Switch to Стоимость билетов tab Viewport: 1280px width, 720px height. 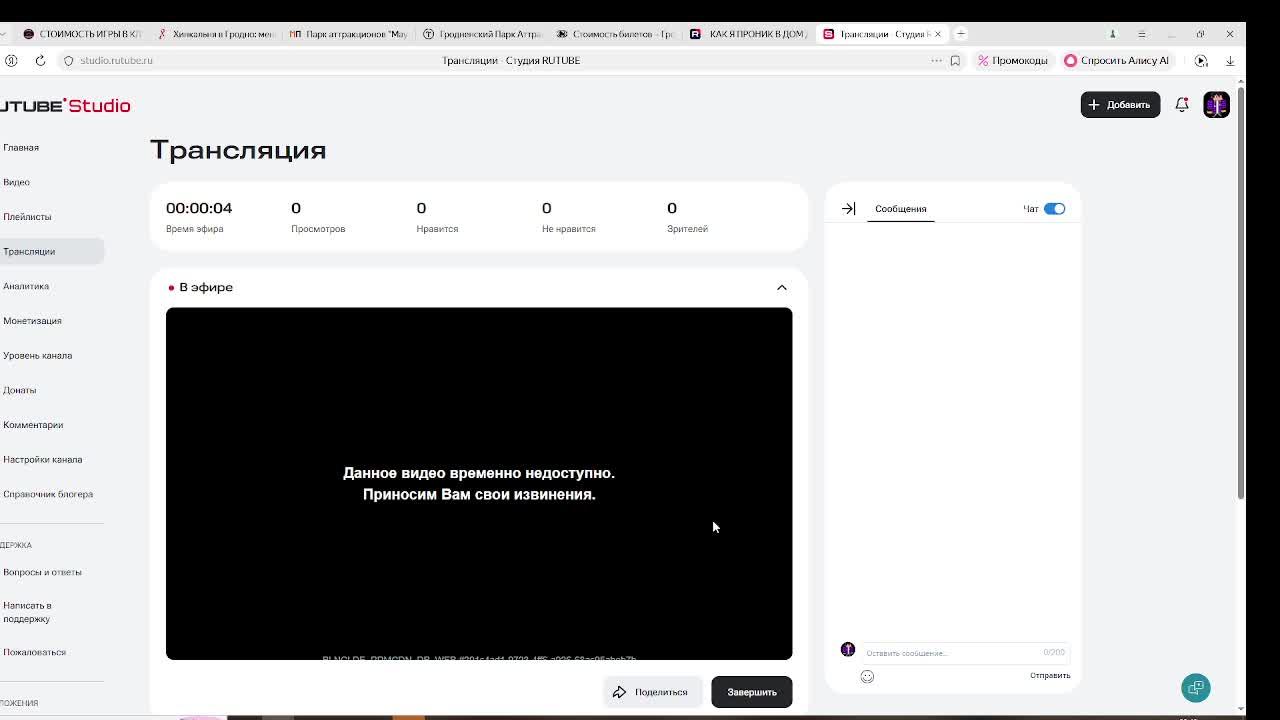coord(615,34)
